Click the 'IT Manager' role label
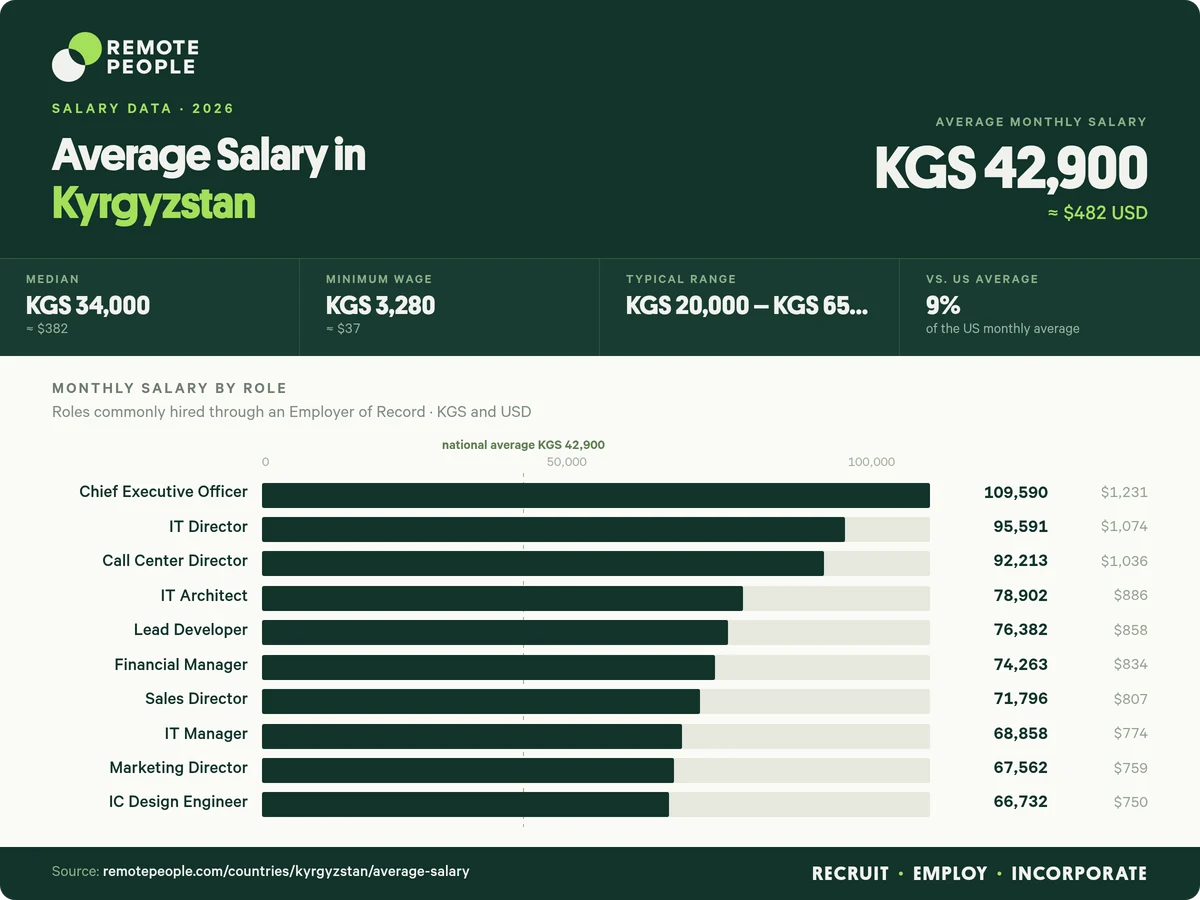1200x900 pixels. 206,733
